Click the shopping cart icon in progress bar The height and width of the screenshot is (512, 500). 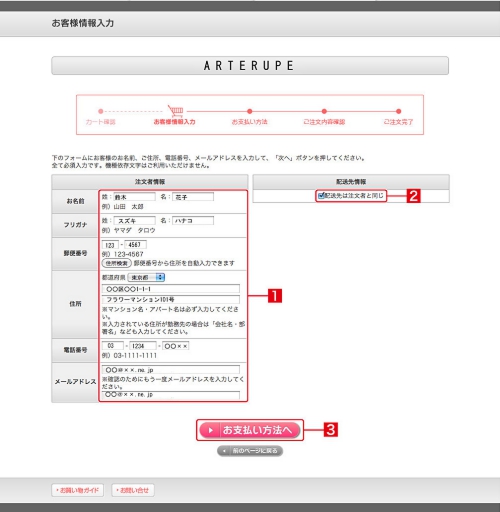pyautogui.click(x=176, y=110)
